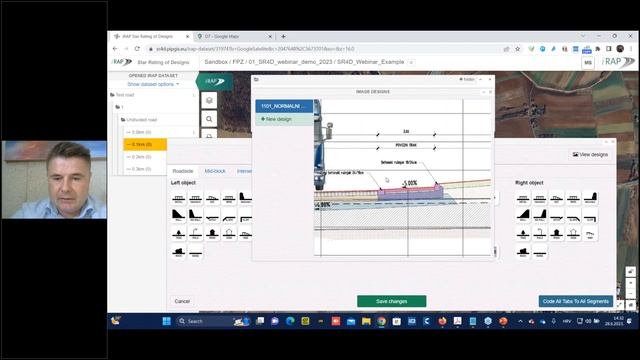Select the highlighted 0.1km segment
Screen dimensions: 640x360
click(145, 144)
